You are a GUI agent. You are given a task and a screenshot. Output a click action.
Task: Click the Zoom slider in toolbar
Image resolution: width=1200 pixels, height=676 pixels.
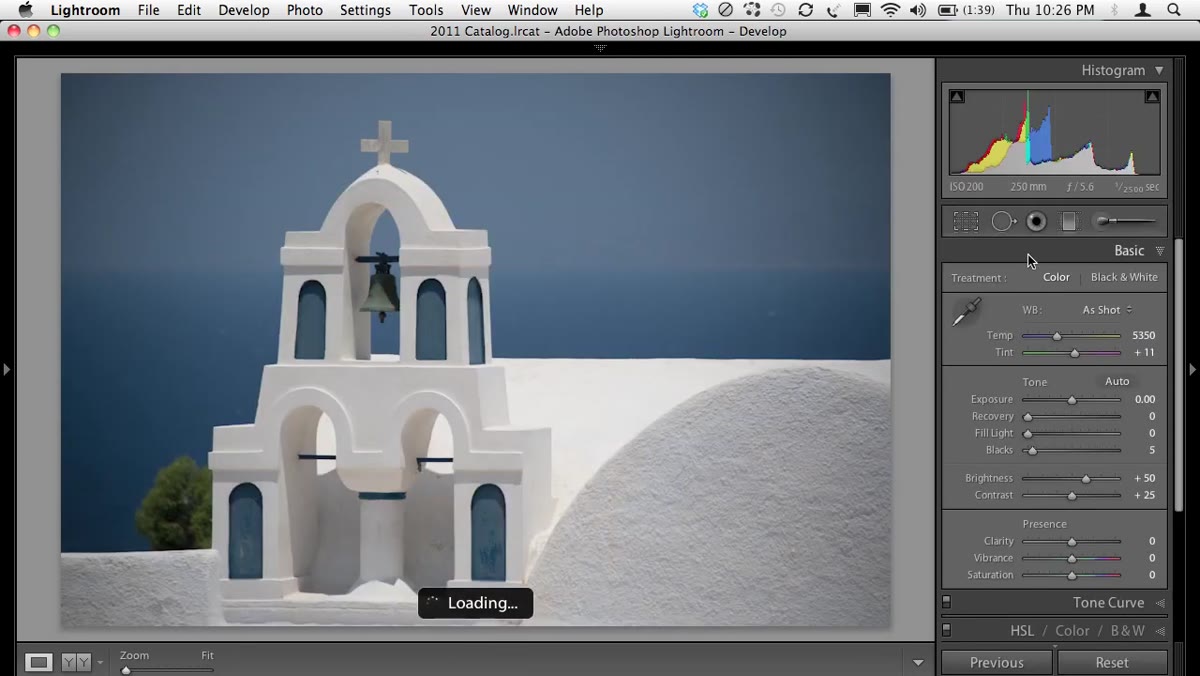pos(166,670)
